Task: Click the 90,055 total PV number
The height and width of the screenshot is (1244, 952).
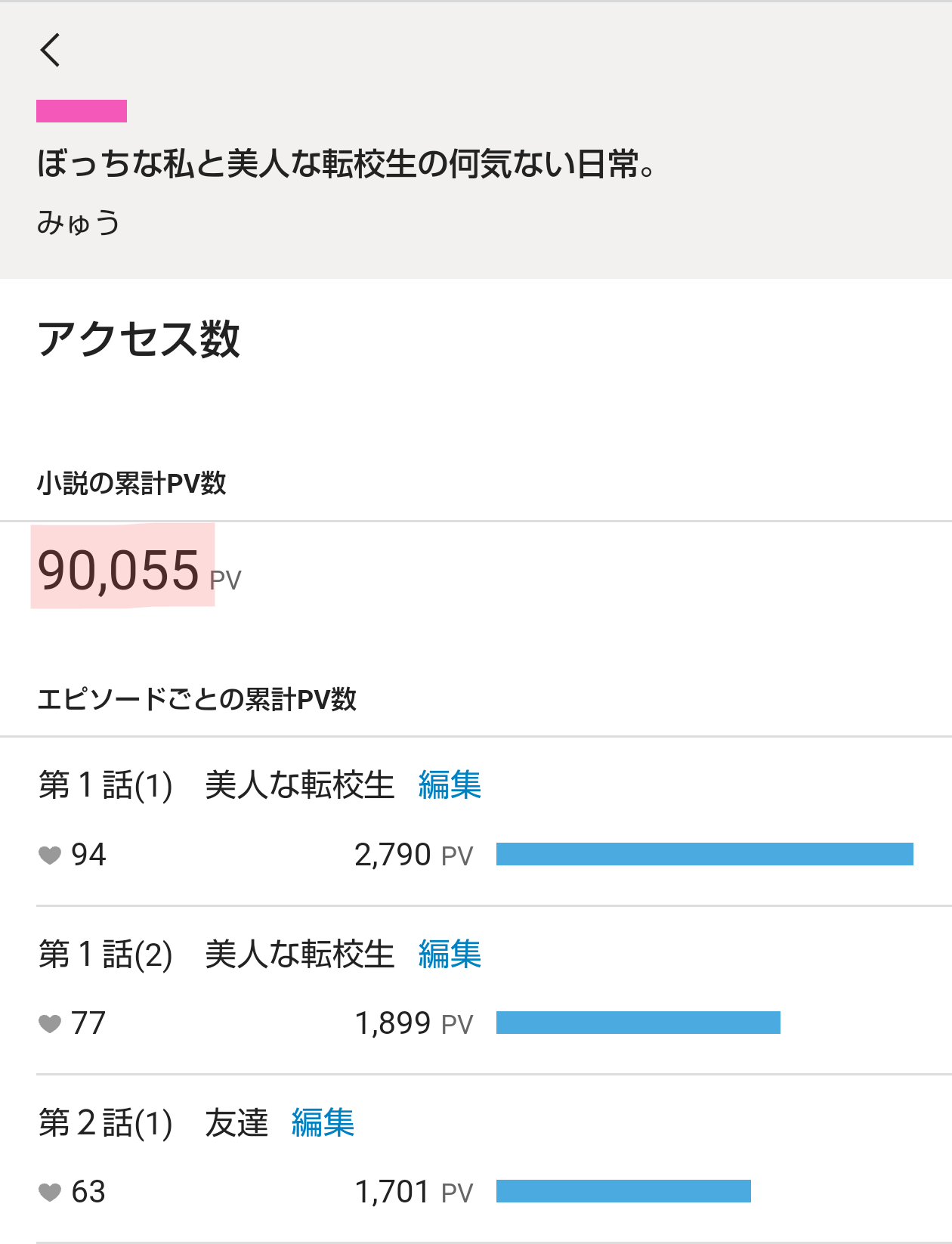Action: tap(119, 570)
